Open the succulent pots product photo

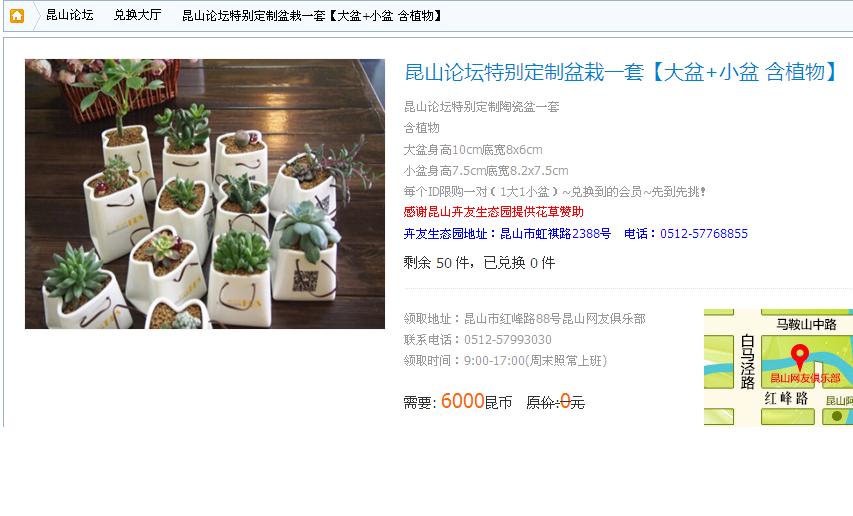[205, 194]
